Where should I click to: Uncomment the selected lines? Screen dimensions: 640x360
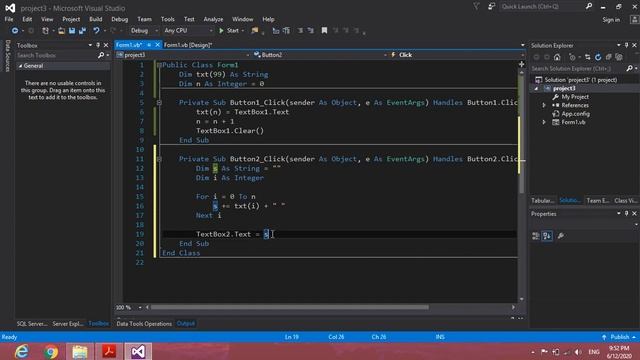287,31
